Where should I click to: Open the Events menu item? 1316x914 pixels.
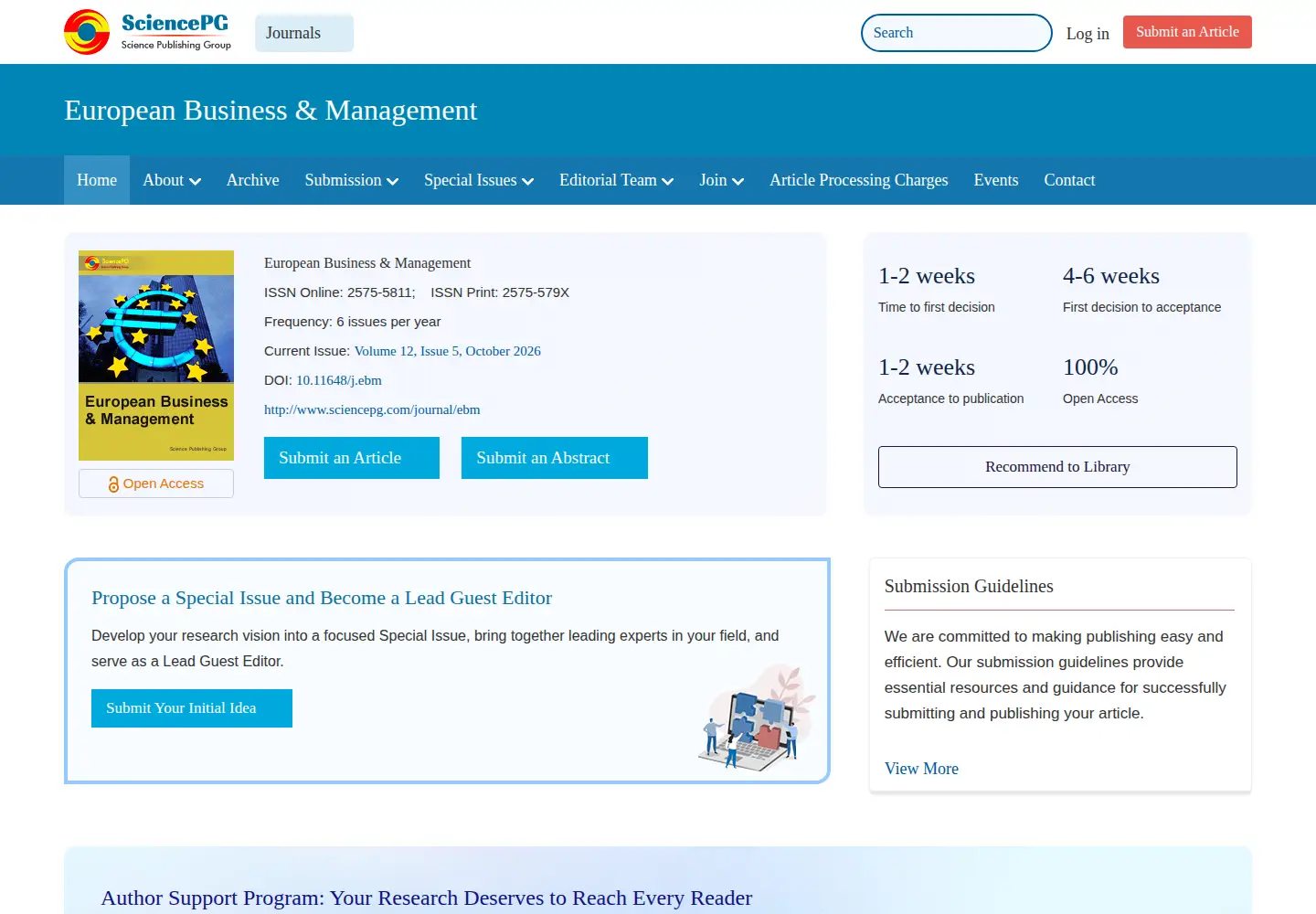[x=996, y=180]
